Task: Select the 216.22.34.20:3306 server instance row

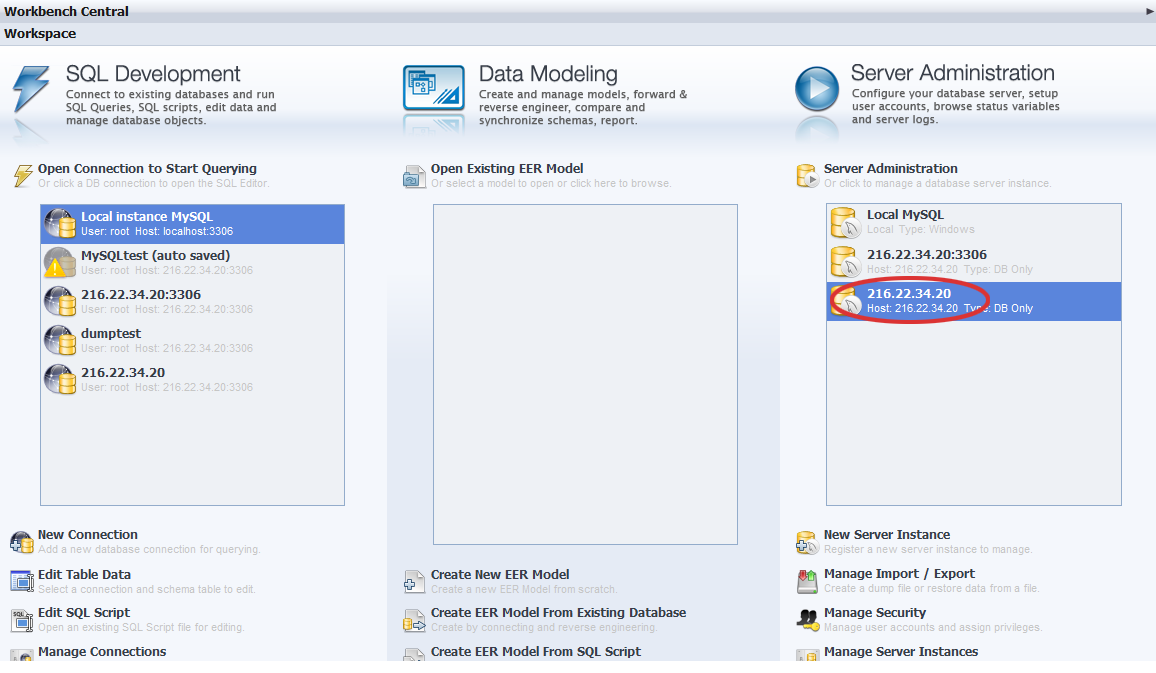Action: point(974,262)
